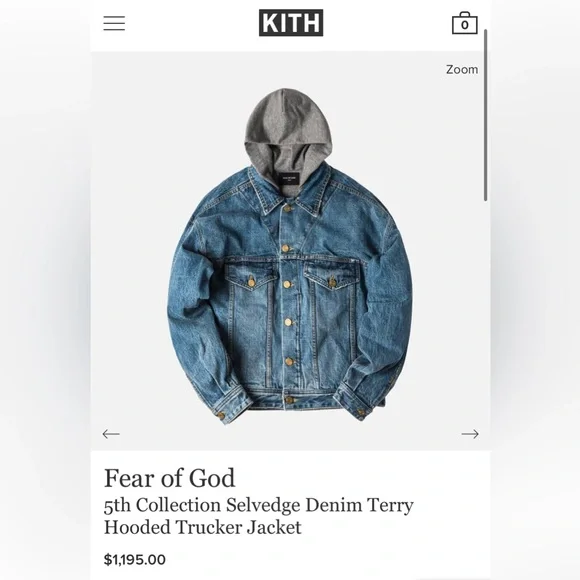
Task: Open the hamburger navigation menu
Action: click(114, 23)
